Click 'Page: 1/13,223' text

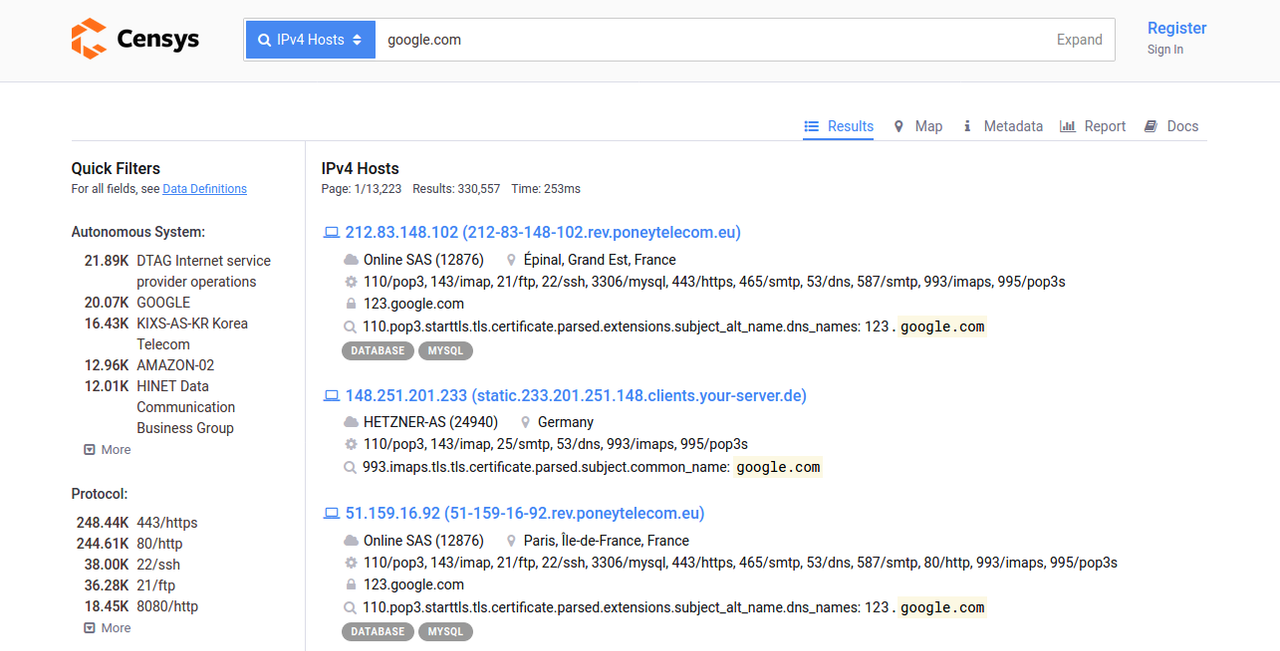pos(362,189)
